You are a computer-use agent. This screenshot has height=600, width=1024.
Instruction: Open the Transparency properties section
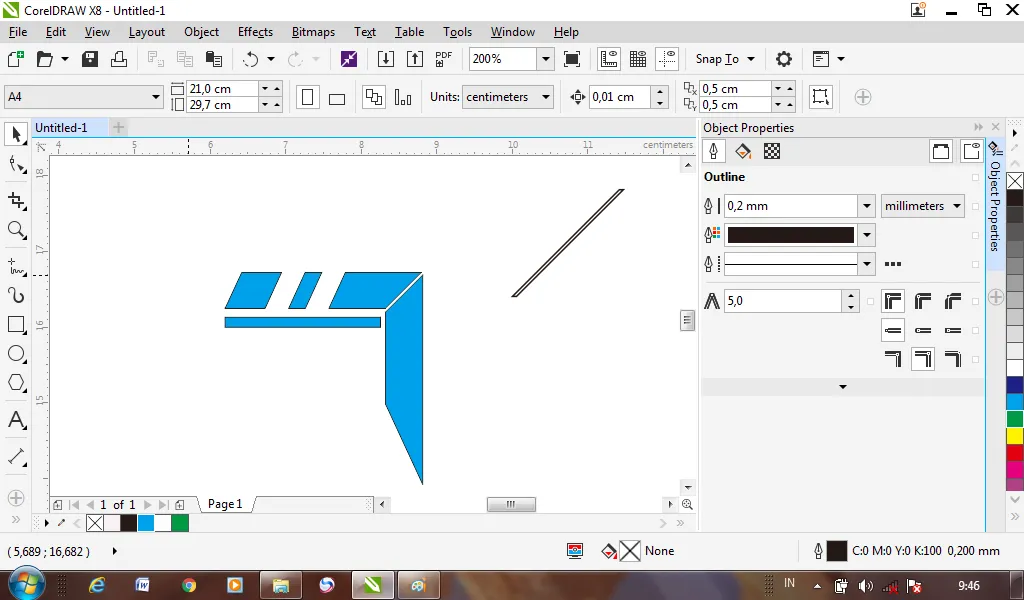[772, 151]
